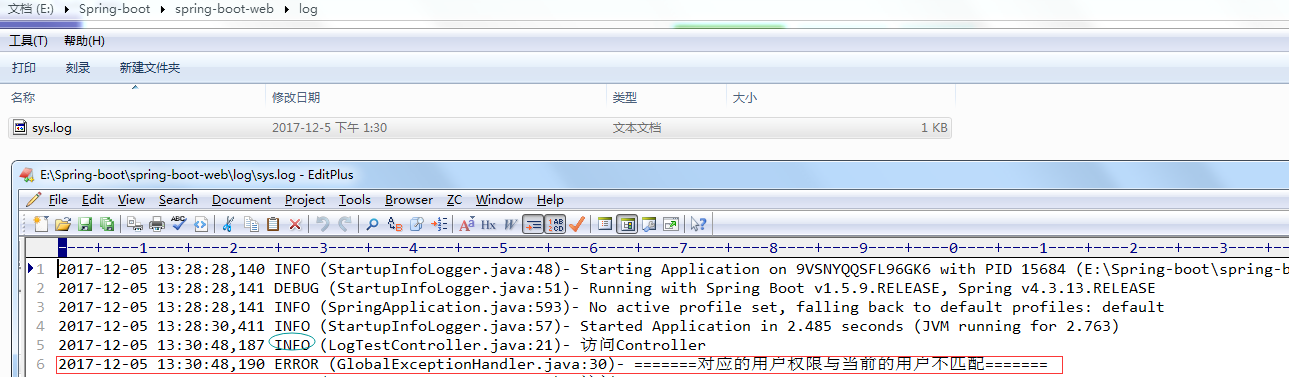Open the Browser menu
The height and width of the screenshot is (377, 1289).
coord(409,200)
